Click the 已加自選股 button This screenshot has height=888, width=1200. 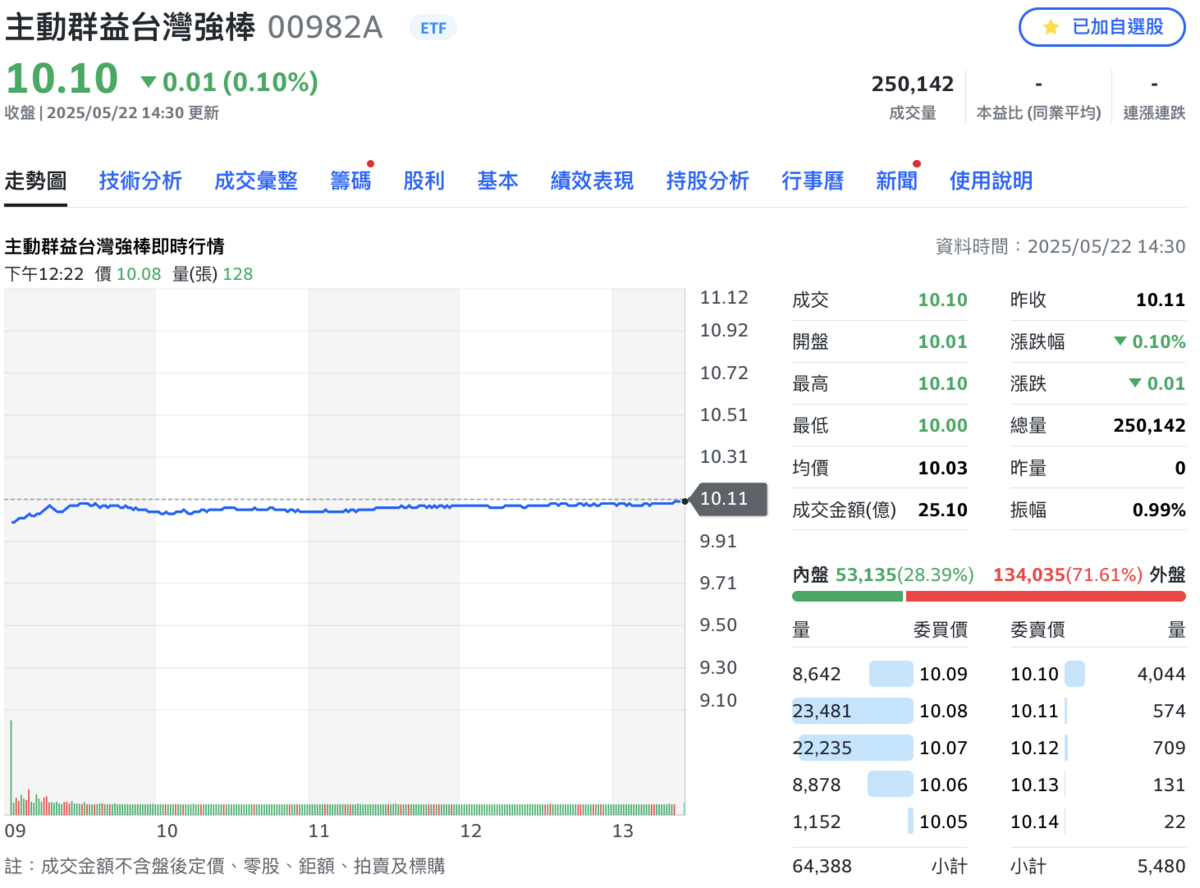[x=1101, y=28]
